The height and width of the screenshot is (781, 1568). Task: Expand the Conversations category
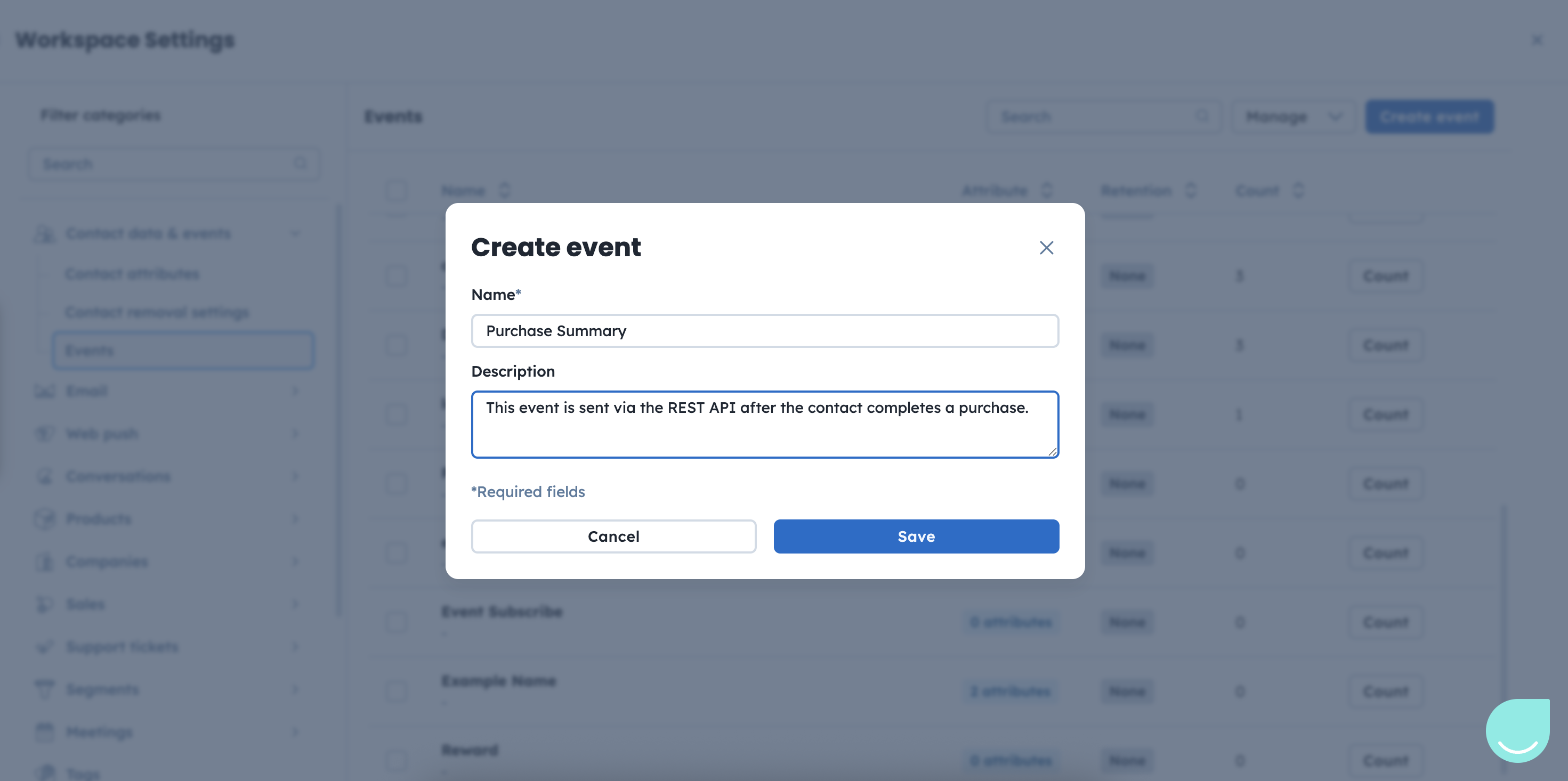click(x=295, y=476)
